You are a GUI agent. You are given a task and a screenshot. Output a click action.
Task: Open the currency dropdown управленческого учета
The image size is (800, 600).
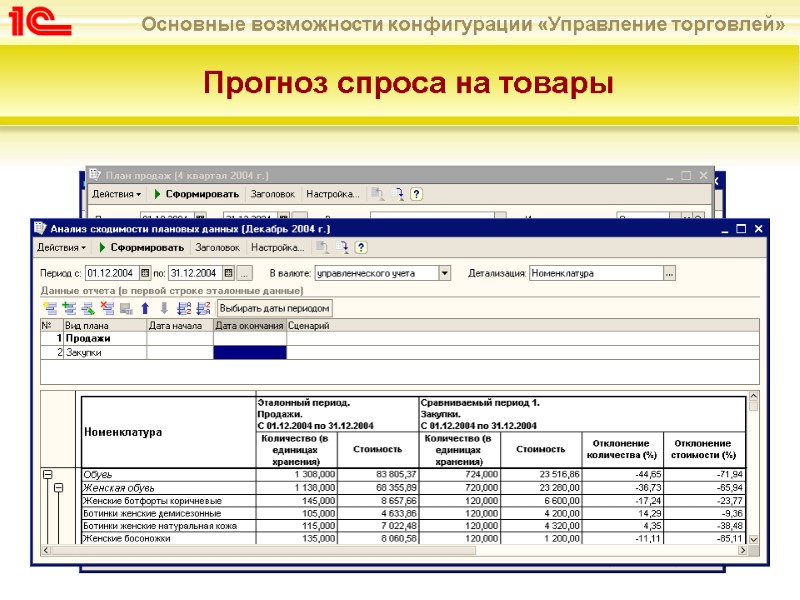pyautogui.click(x=445, y=272)
